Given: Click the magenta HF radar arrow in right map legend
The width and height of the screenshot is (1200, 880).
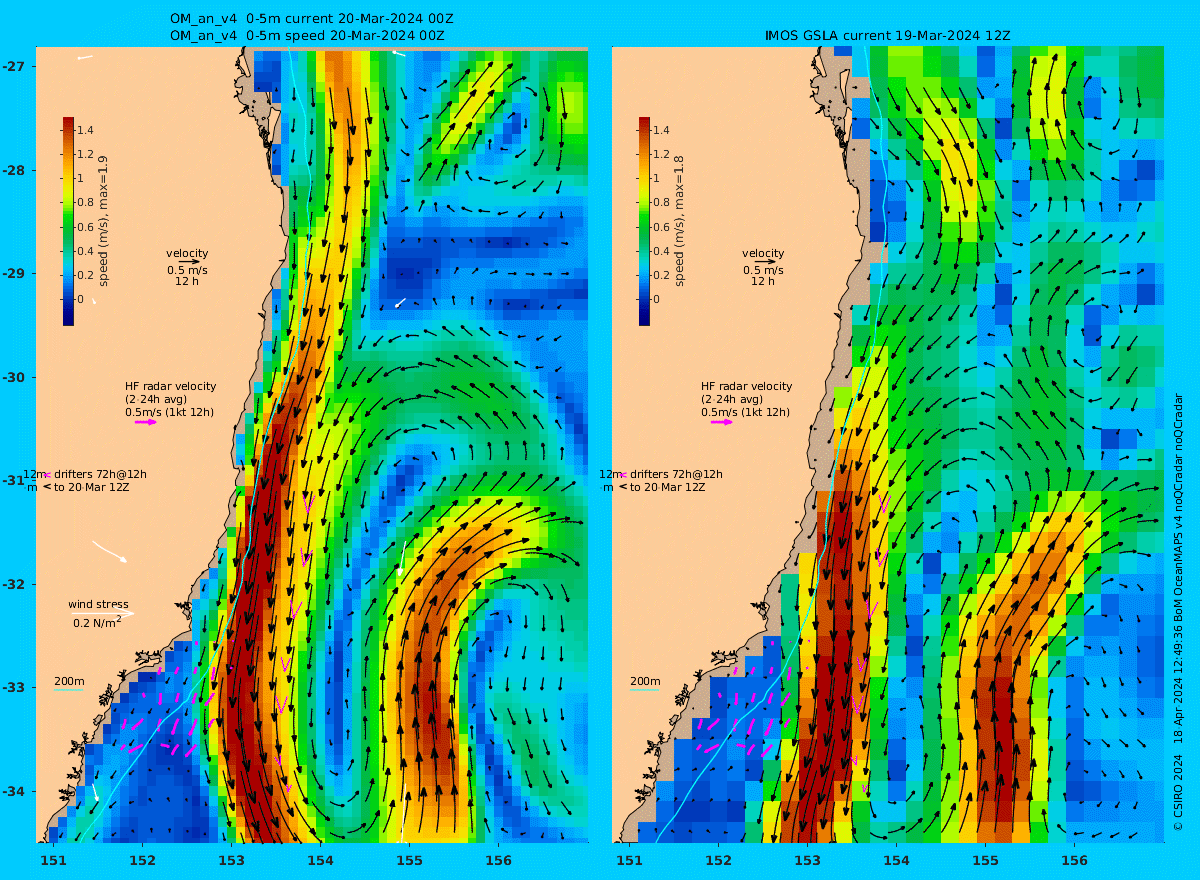Looking at the screenshot, I should (722, 422).
